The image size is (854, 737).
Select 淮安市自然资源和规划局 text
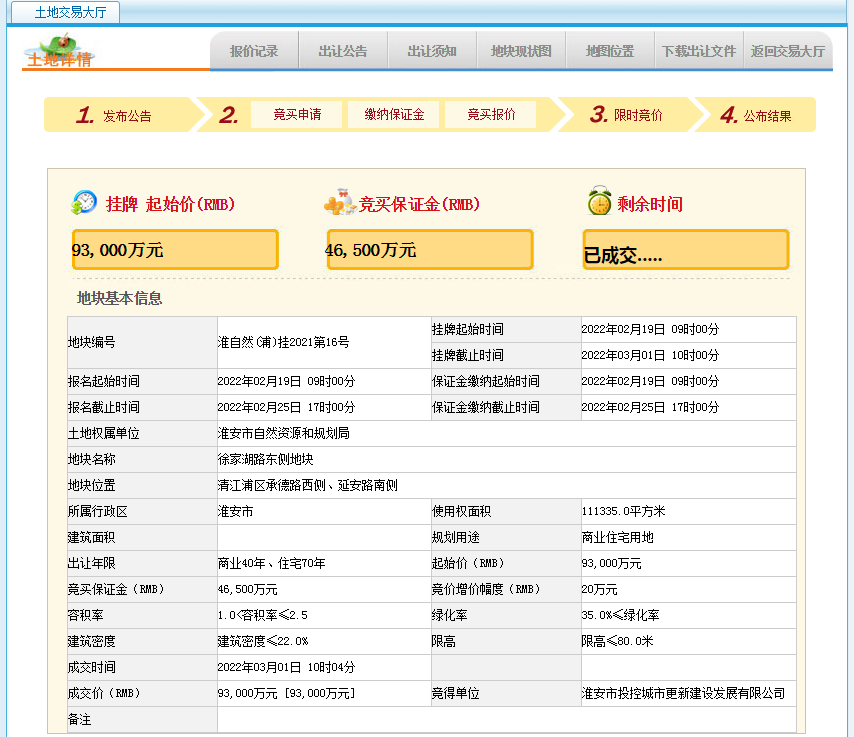[x=283, y=433]
